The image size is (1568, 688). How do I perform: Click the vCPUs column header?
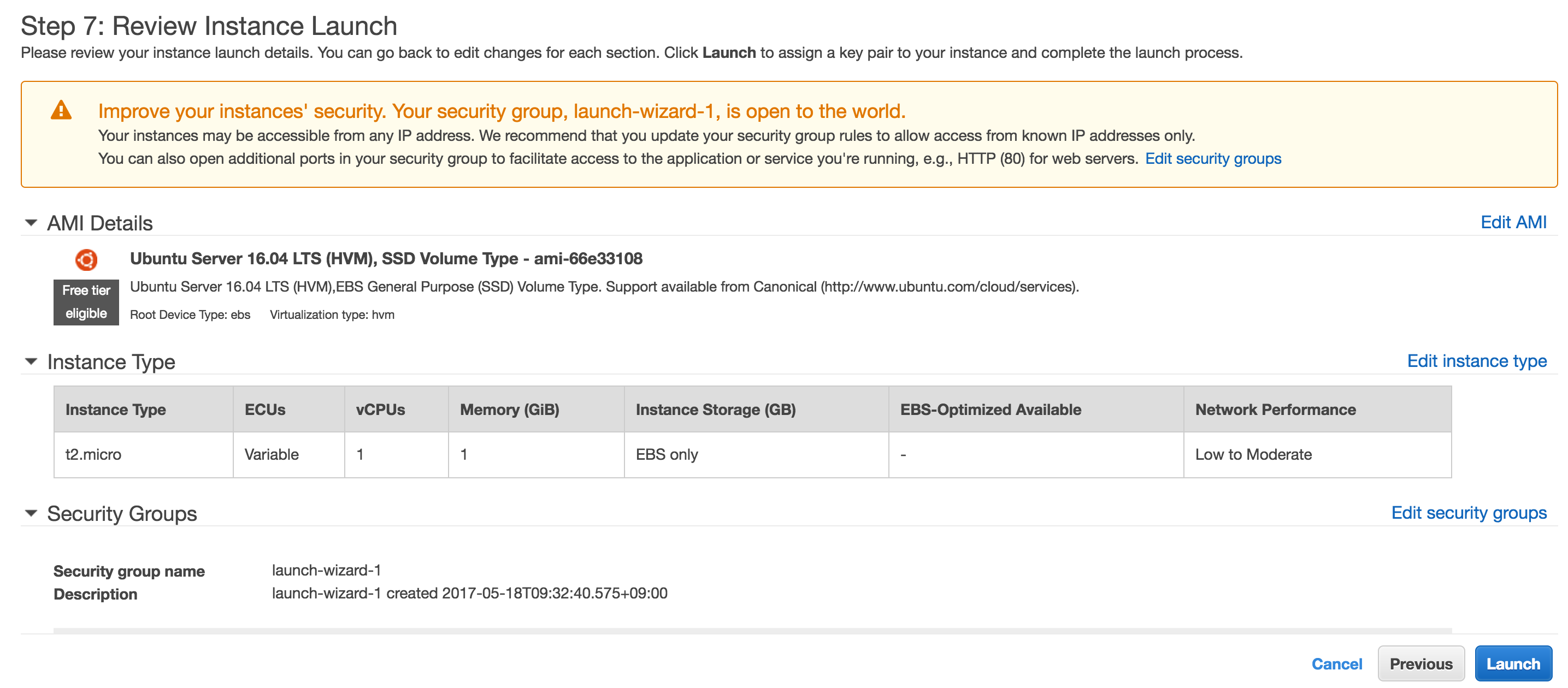[x=396, y=410]
